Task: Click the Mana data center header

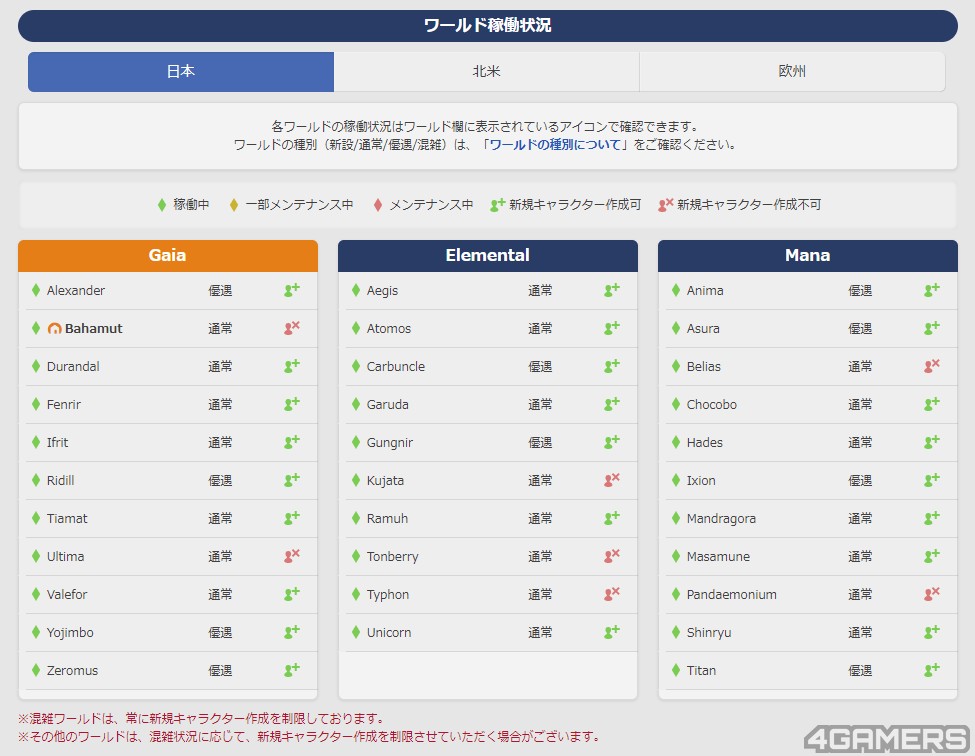Action: pyautogui.click(x=808, y=256)
